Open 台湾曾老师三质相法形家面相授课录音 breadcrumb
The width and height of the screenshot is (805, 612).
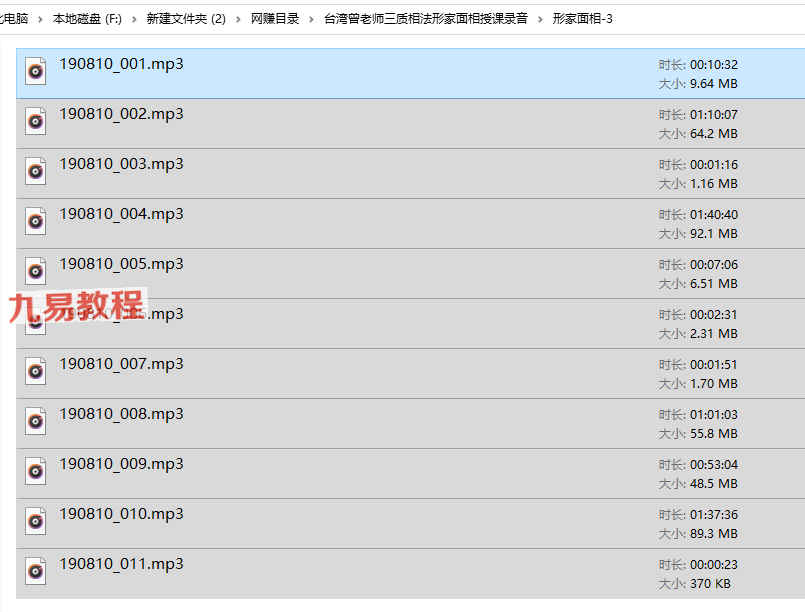point(426,19)
